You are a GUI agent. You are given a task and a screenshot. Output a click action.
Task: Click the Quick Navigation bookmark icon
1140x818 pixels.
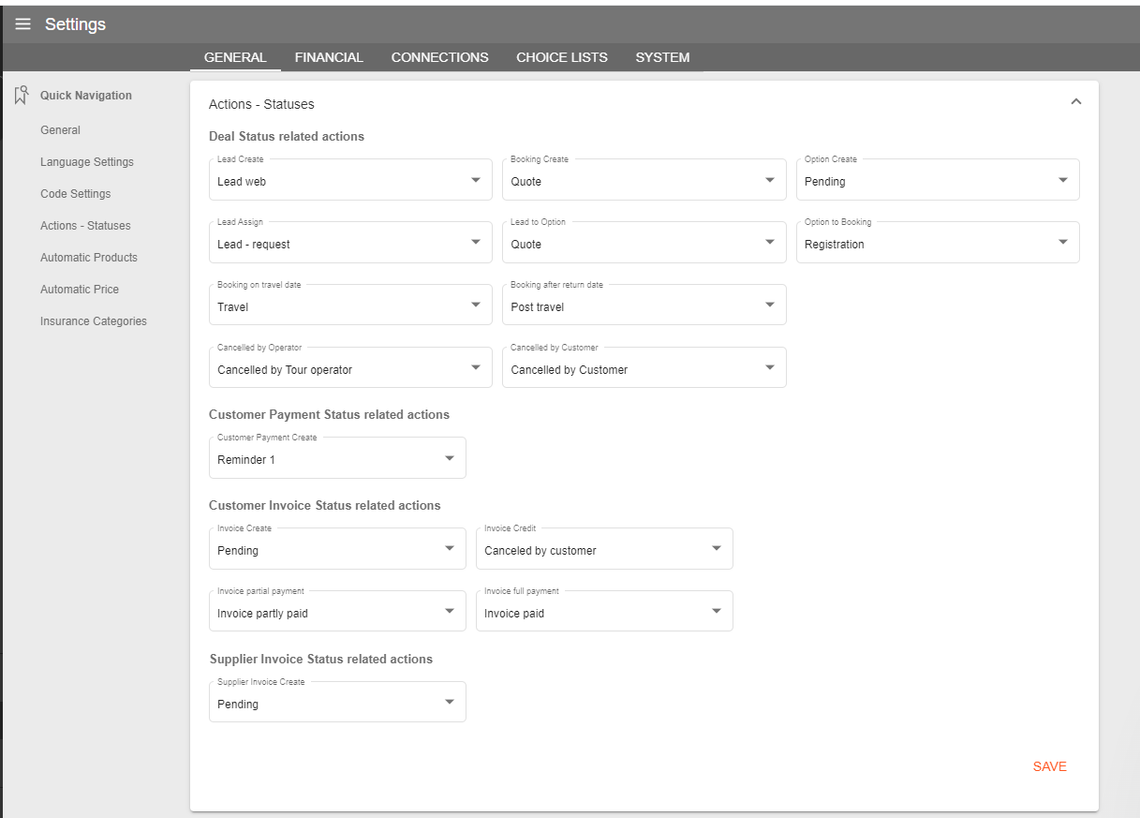(21, 95)
